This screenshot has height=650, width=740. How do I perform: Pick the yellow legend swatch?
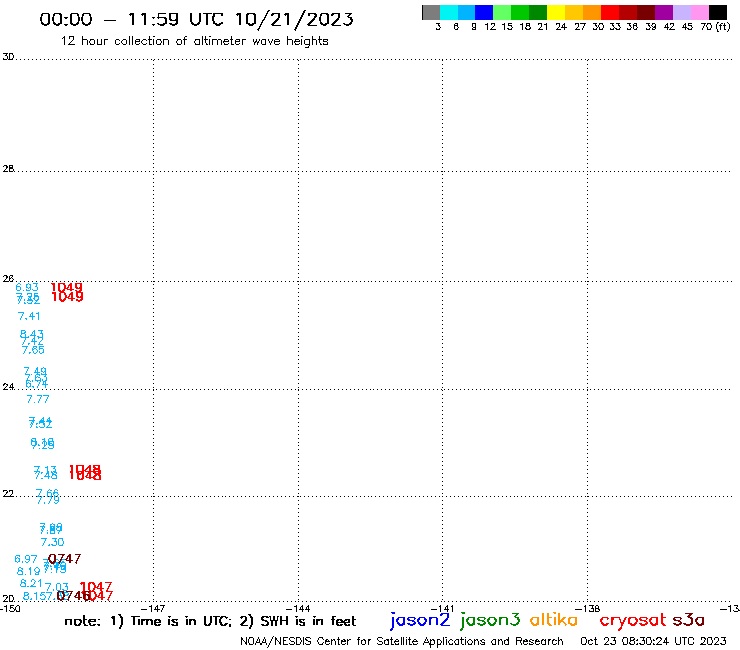(556, 12)
